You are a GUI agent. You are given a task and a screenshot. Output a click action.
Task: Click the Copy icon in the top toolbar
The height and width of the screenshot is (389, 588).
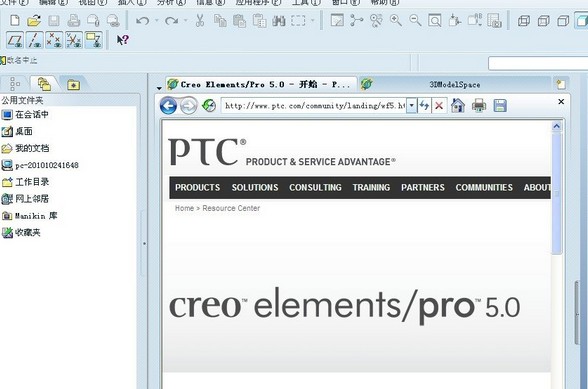tap(220, 20)
